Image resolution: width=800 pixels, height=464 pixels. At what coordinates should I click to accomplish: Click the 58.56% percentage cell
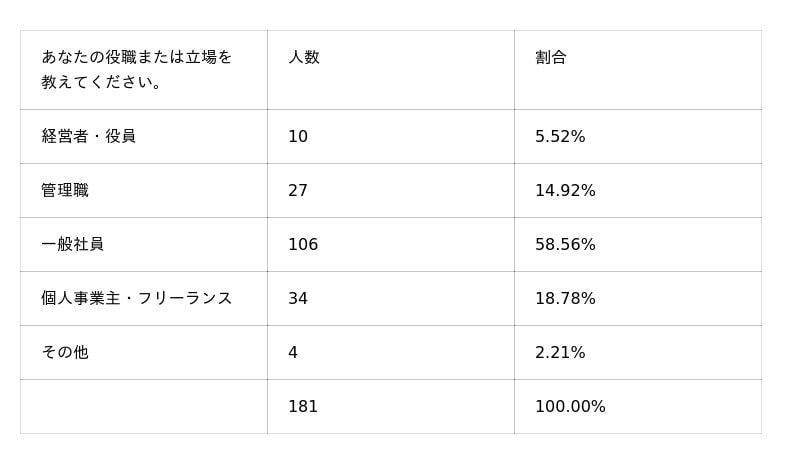tap(565, 245)
